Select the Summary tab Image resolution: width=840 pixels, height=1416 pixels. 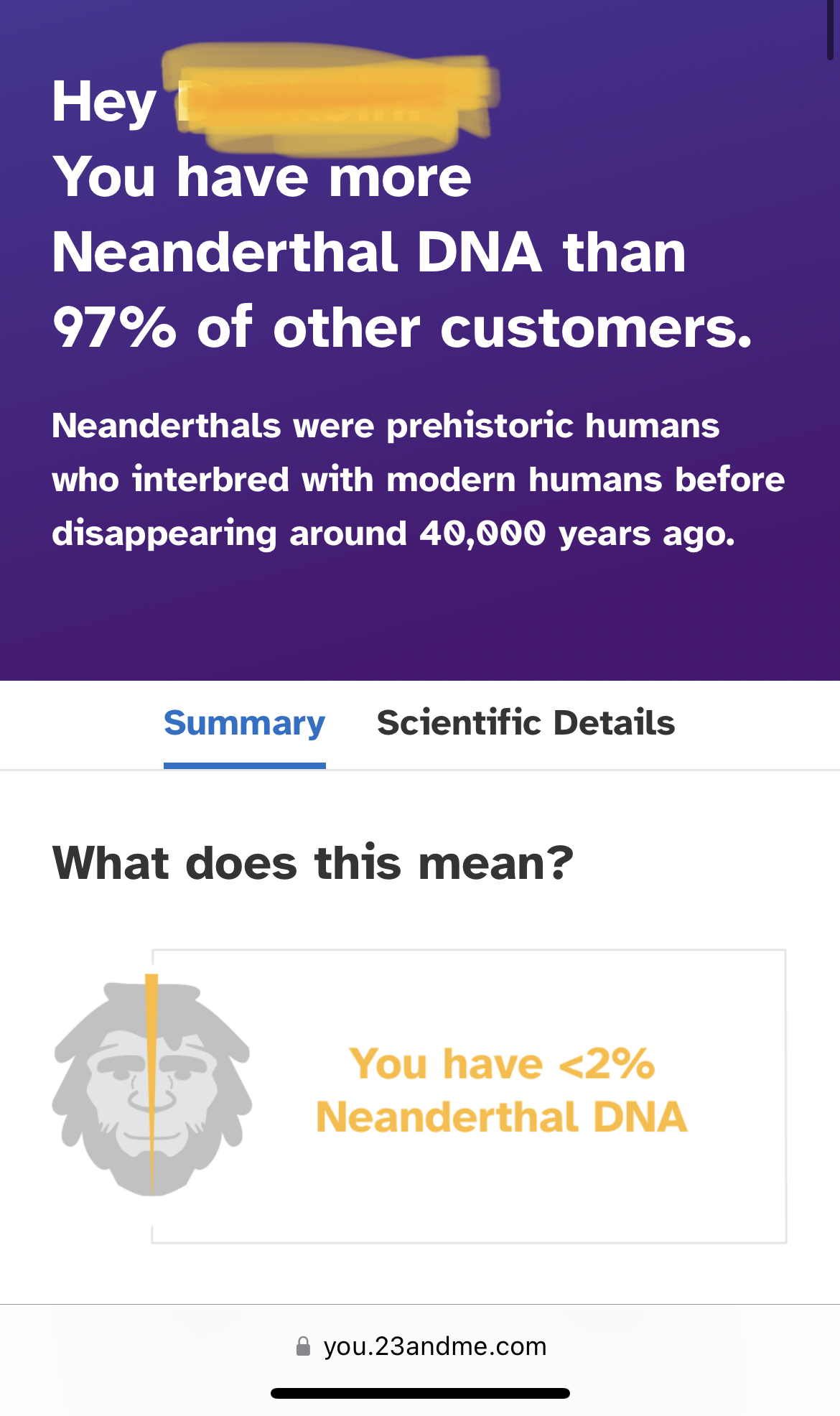244,722
